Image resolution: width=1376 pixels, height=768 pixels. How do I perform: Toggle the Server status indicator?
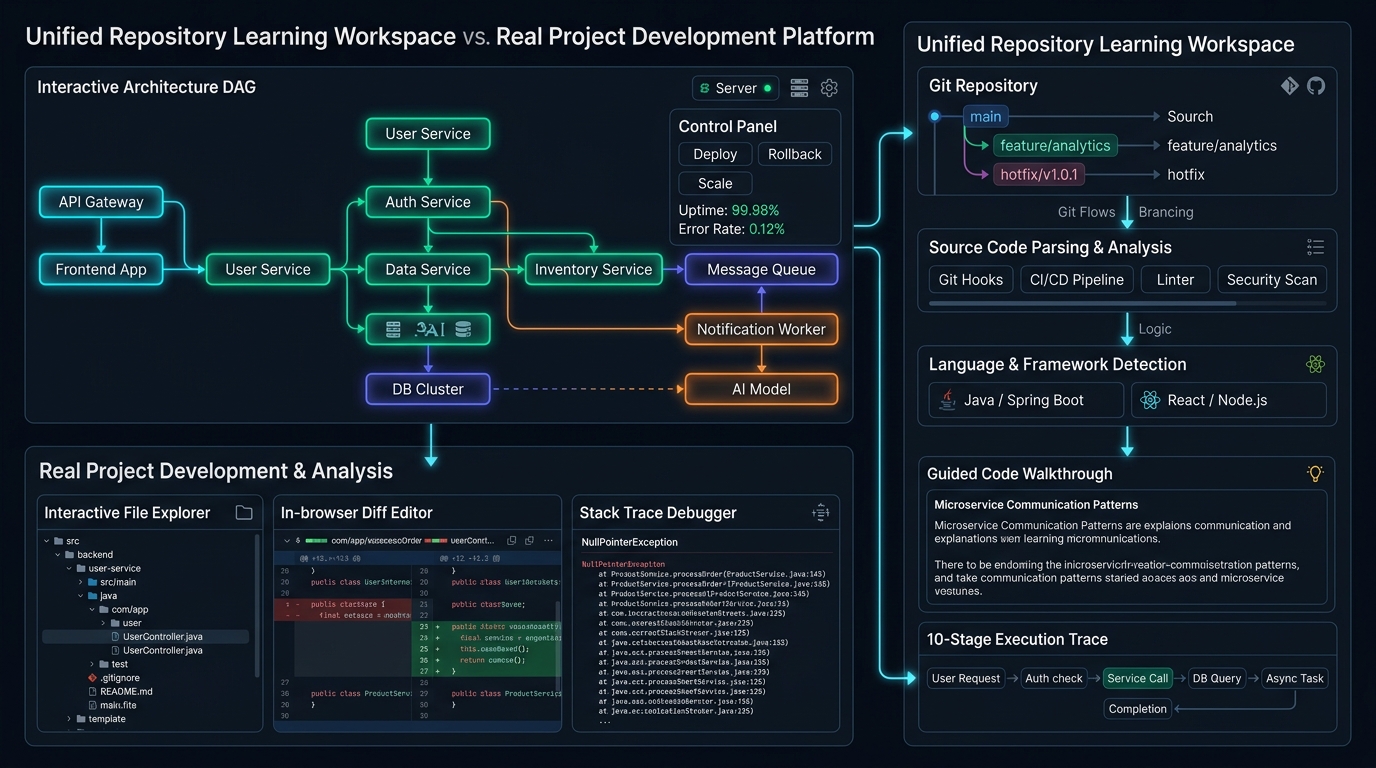coord(768,88)
